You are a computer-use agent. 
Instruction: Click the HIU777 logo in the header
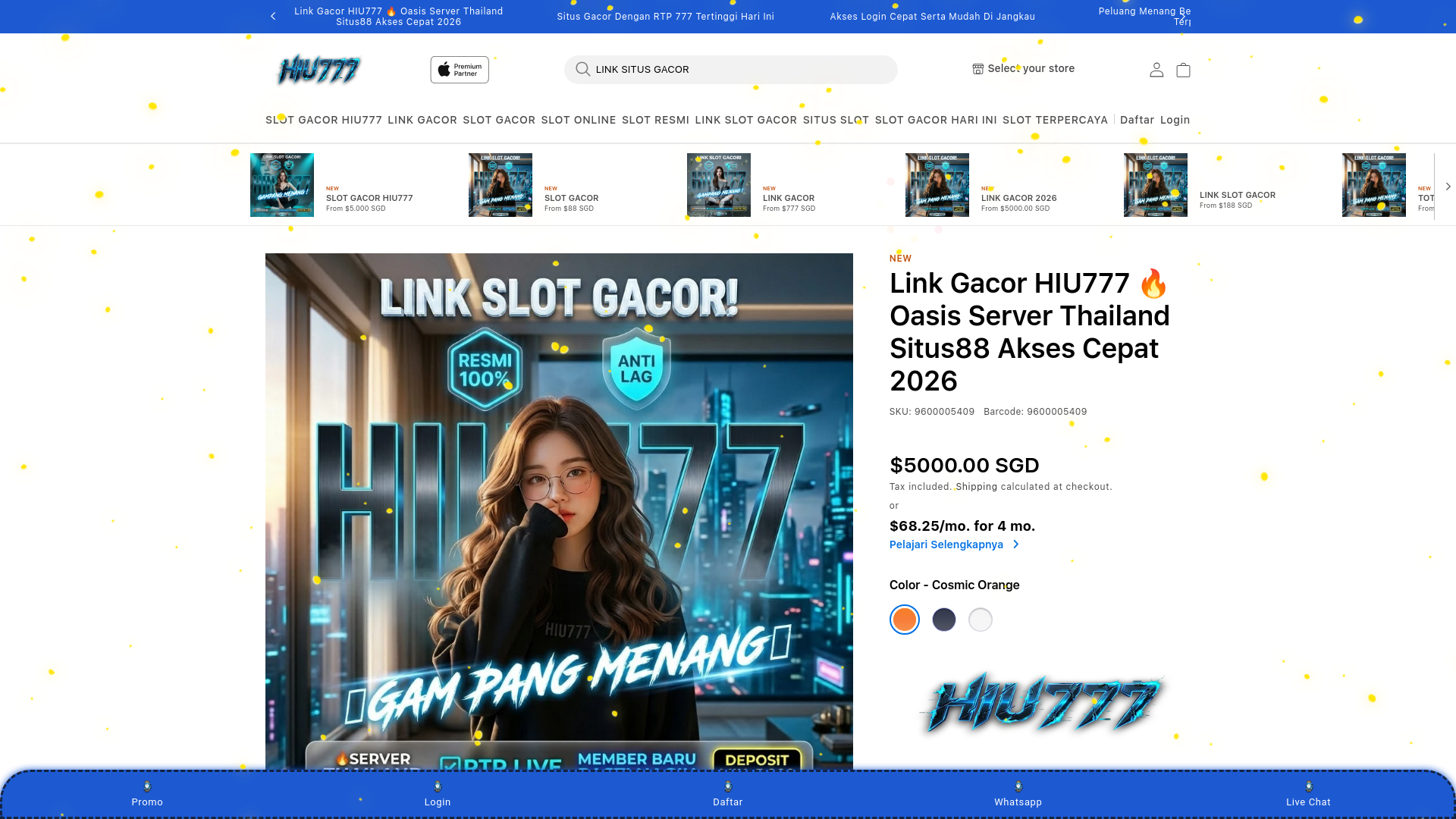(x=318, y=70)
